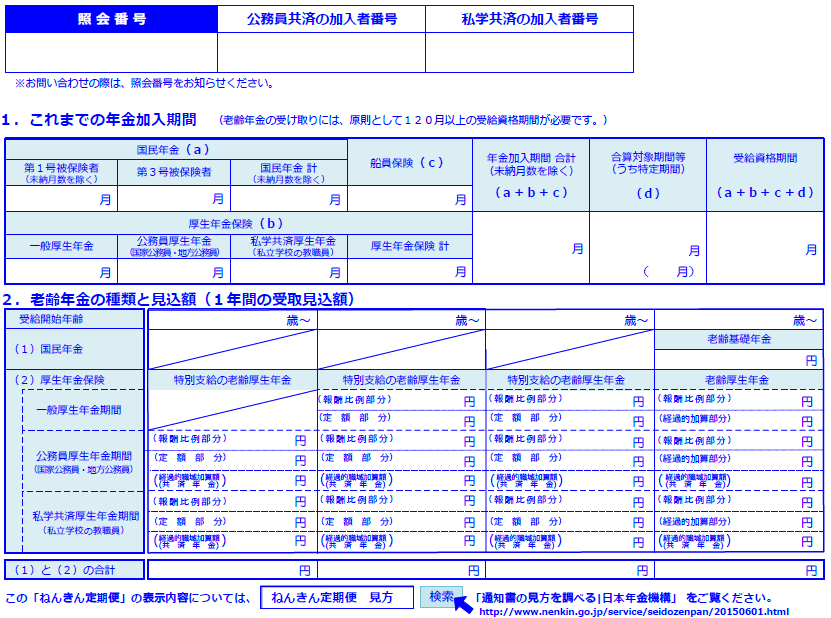Select the 一般厚生年金 column header
The image size is (831, 618).
point(61,246)
